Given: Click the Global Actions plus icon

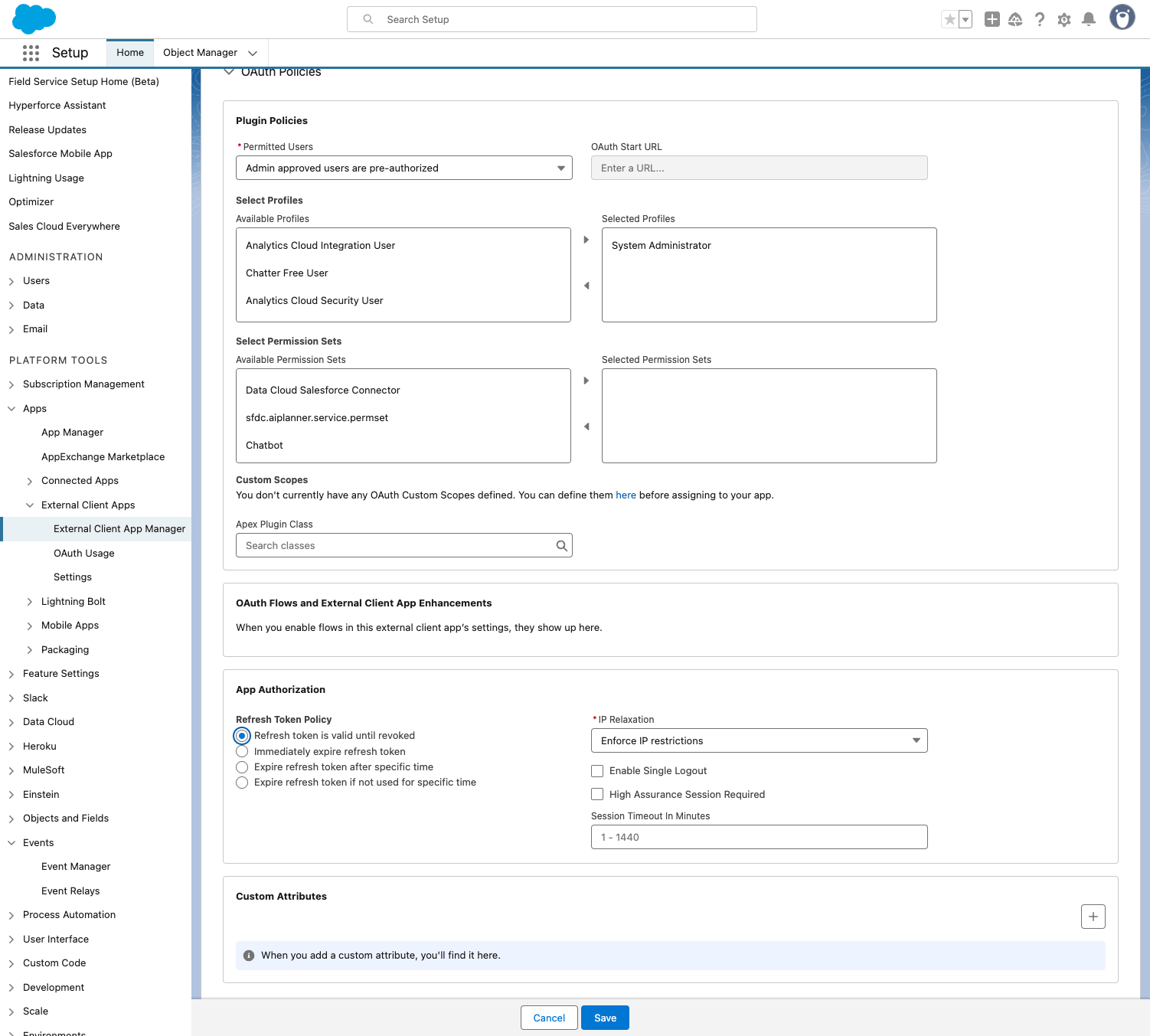Looking at the screenshot, I should [x=992, y=19].
